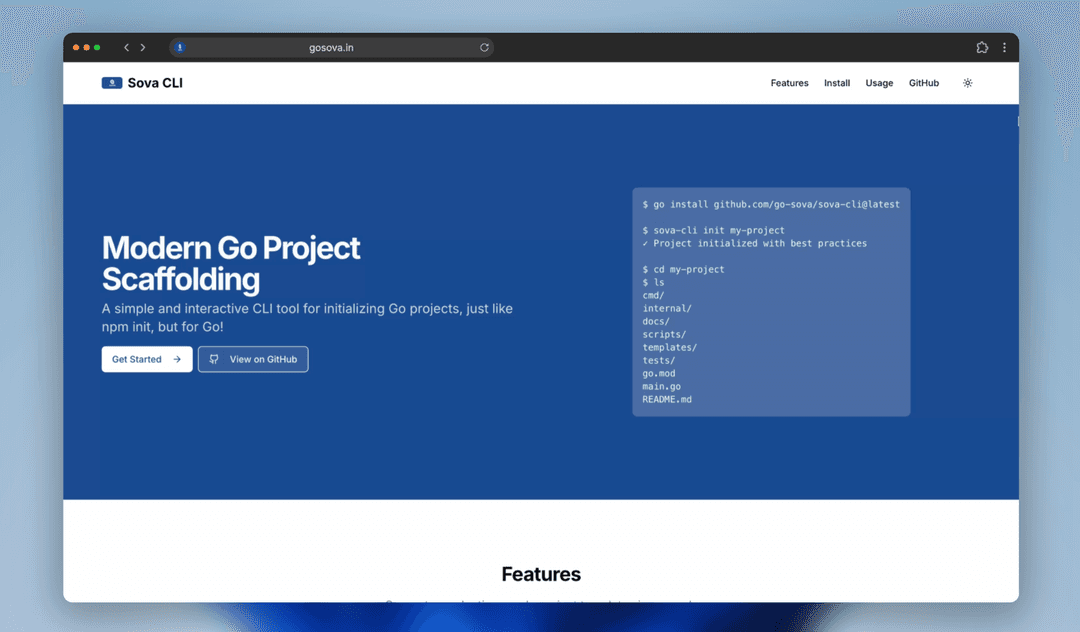Click 'internal/' in the terminal listing
The height and width of the screenshot is (632, 1080).
(x=667, y=308)
